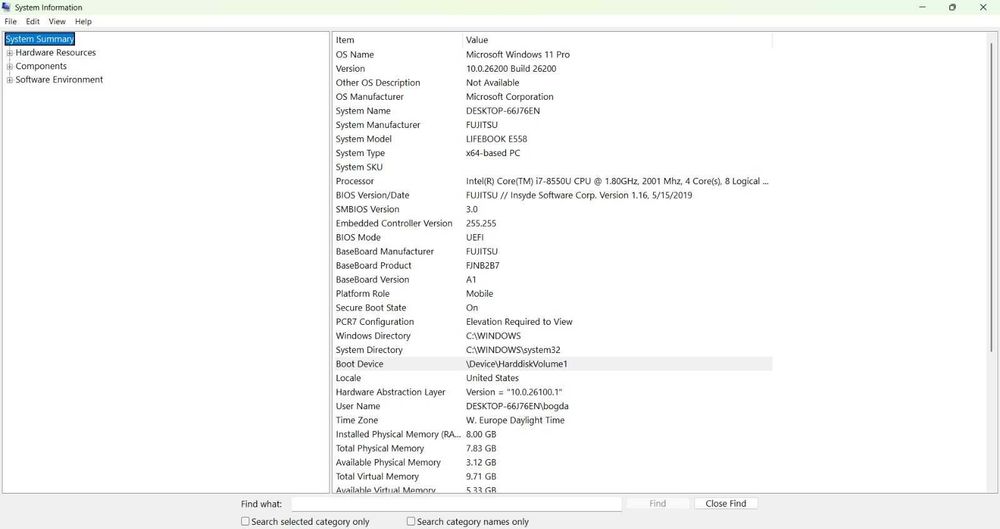Click the value Microsoft Windows 11 Pro
1000x529 pixels.
click(518, 54)
